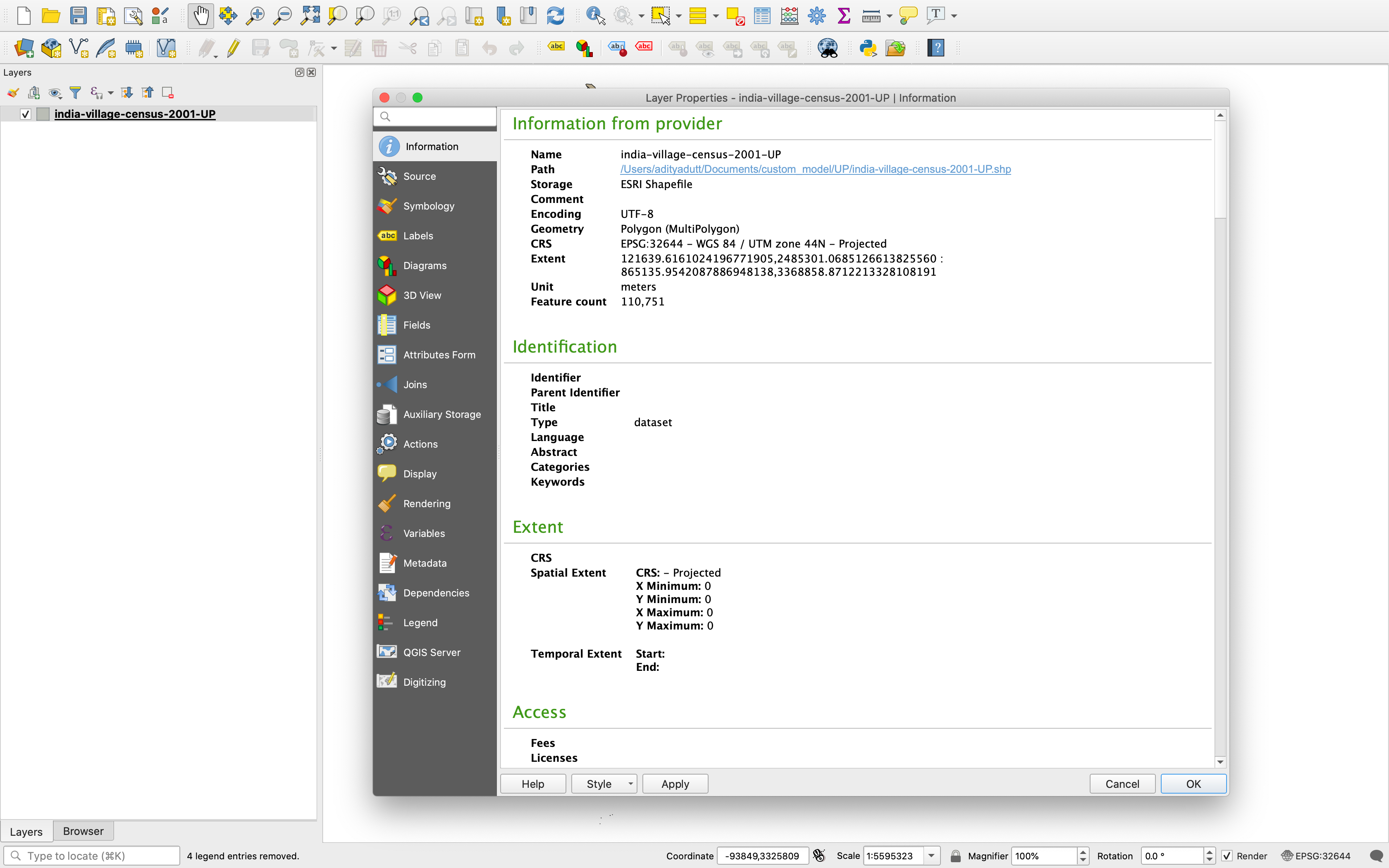Open the Identify Features tool
The height and width of the screenshot is (868, 1389).
pyautogui.click(x=595, y=16)
